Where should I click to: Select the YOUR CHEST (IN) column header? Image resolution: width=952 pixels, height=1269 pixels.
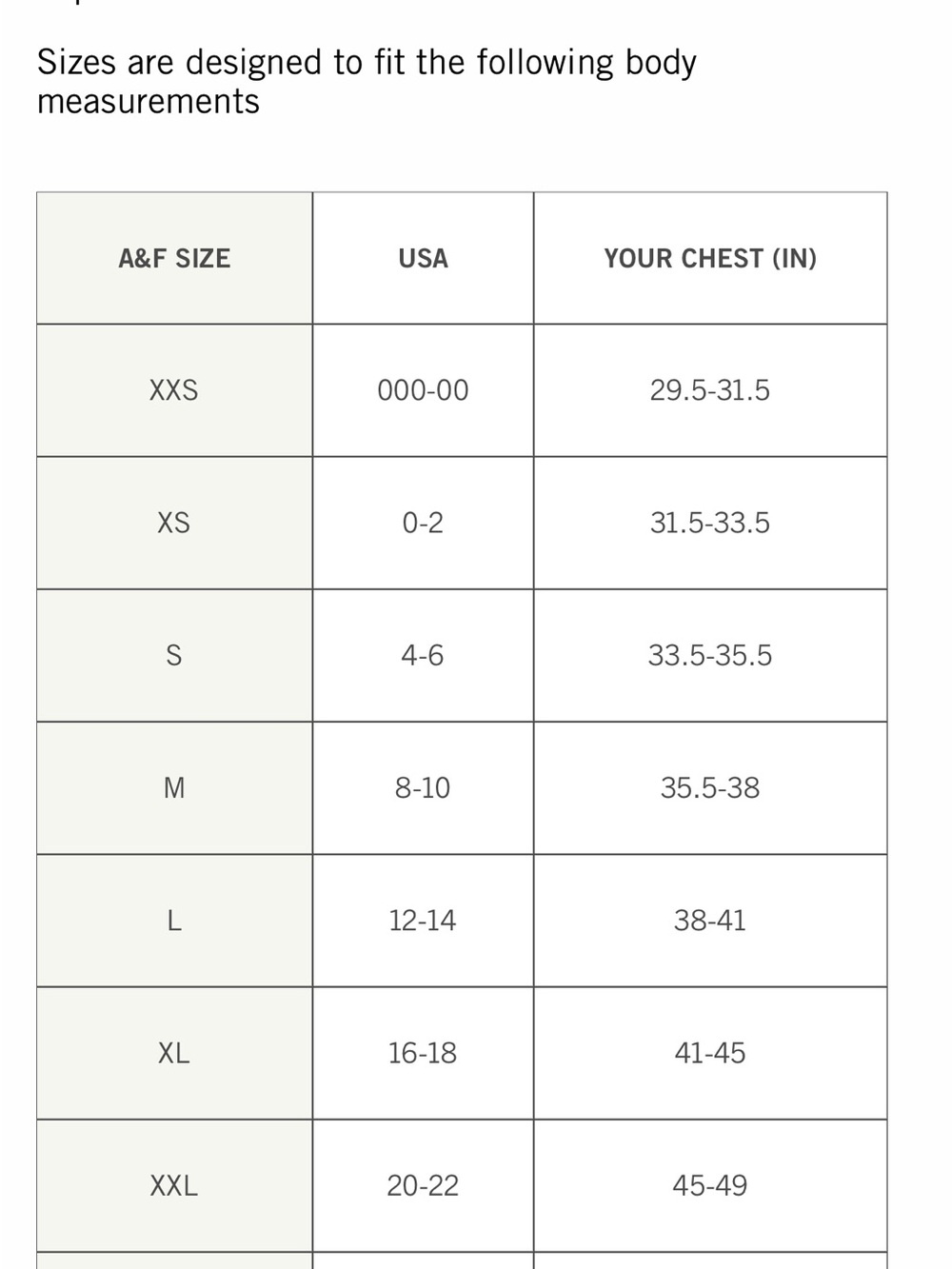click(x=710, y=258)
